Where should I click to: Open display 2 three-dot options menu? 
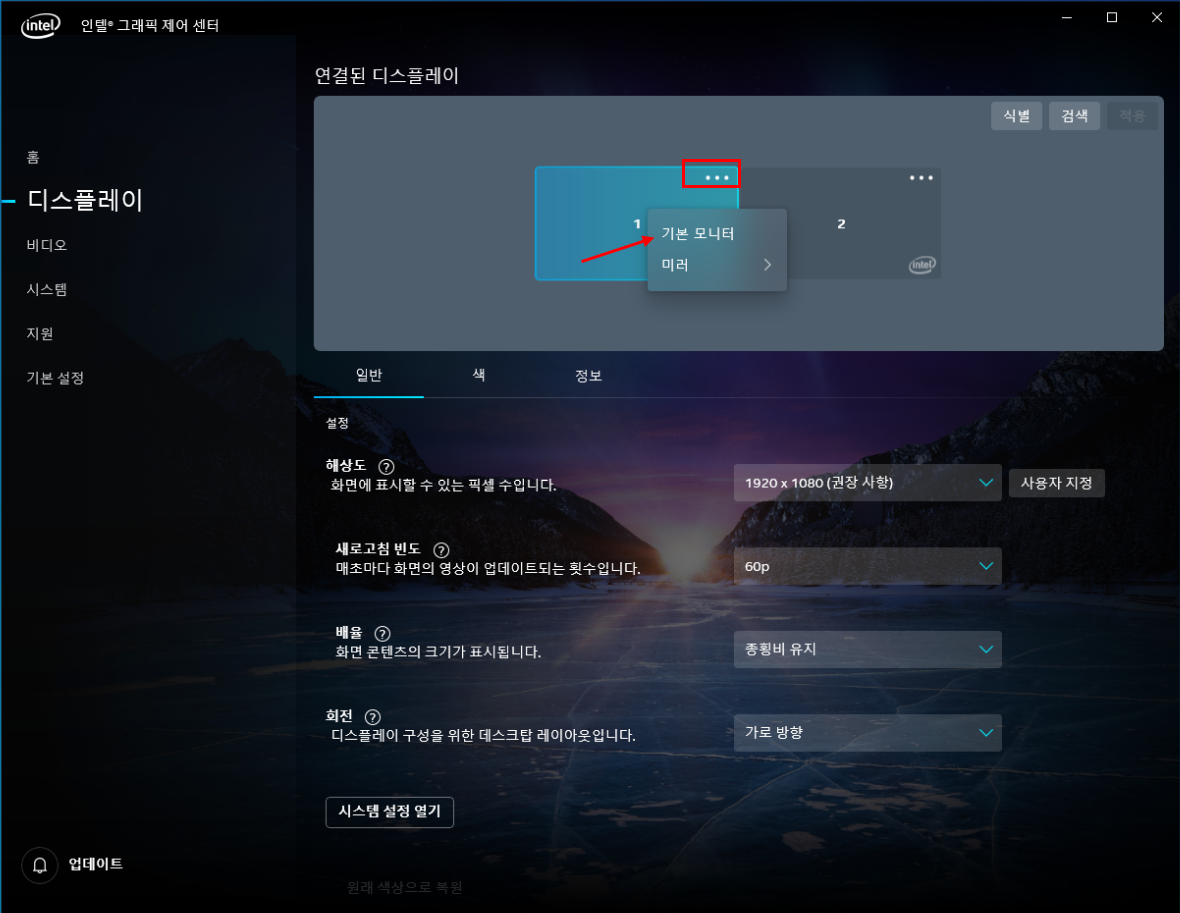(921, 178)
